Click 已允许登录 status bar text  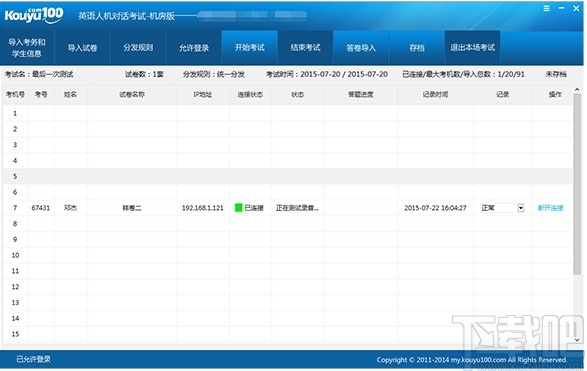(33, 359)
